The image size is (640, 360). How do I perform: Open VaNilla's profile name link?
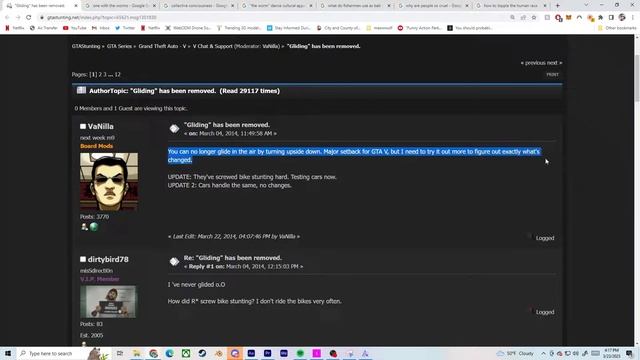pos(100,127)
